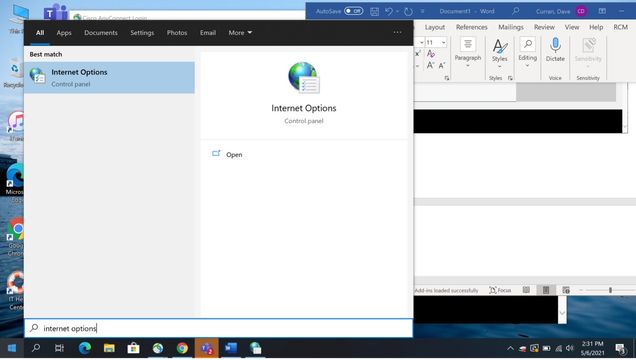The image size is (636, 360).
Task: Open Microsoft Store from the taskbar
Action: (133, 348)
